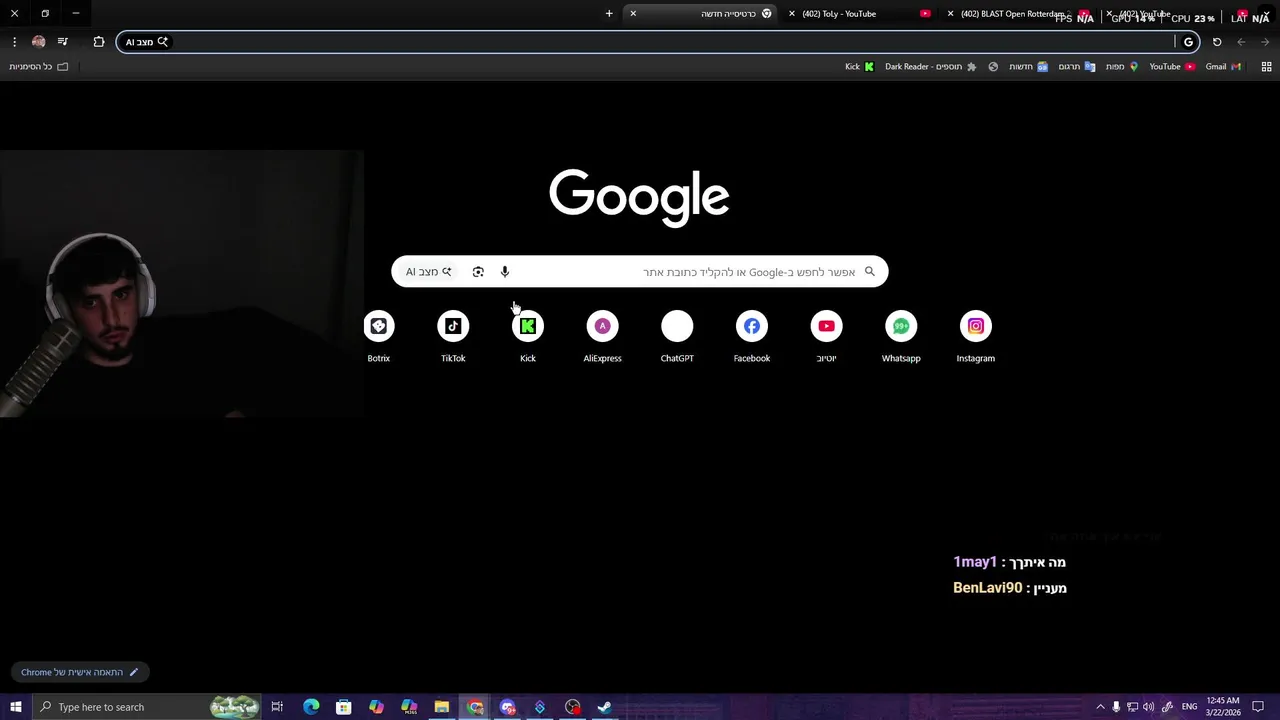Screen dimensions: 1280x720
Task: Show hidden system tray icons
Action: pos(1100,707)
